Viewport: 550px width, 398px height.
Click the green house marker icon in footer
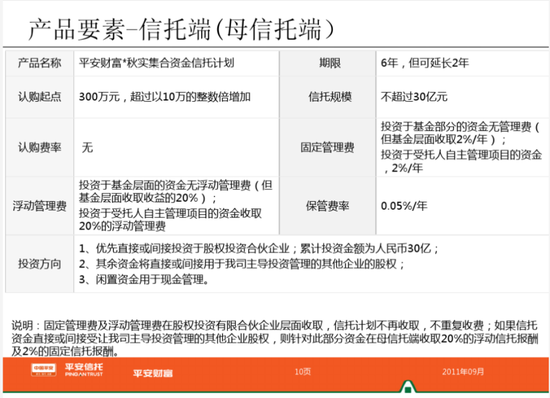tap(408, 387)
